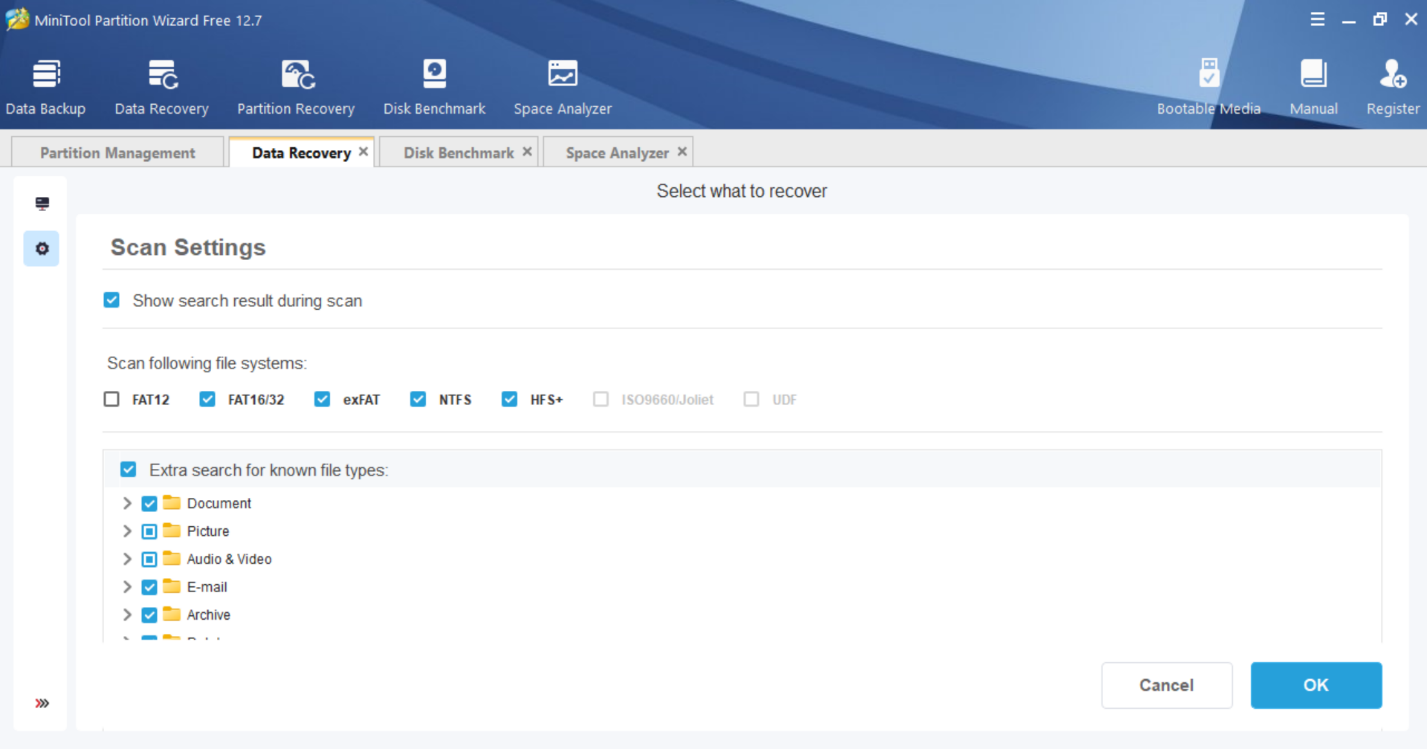Toggle the Picture file type checkbox
The width and height of the screenshot is (1427, 749).
[x=149, y=531]
